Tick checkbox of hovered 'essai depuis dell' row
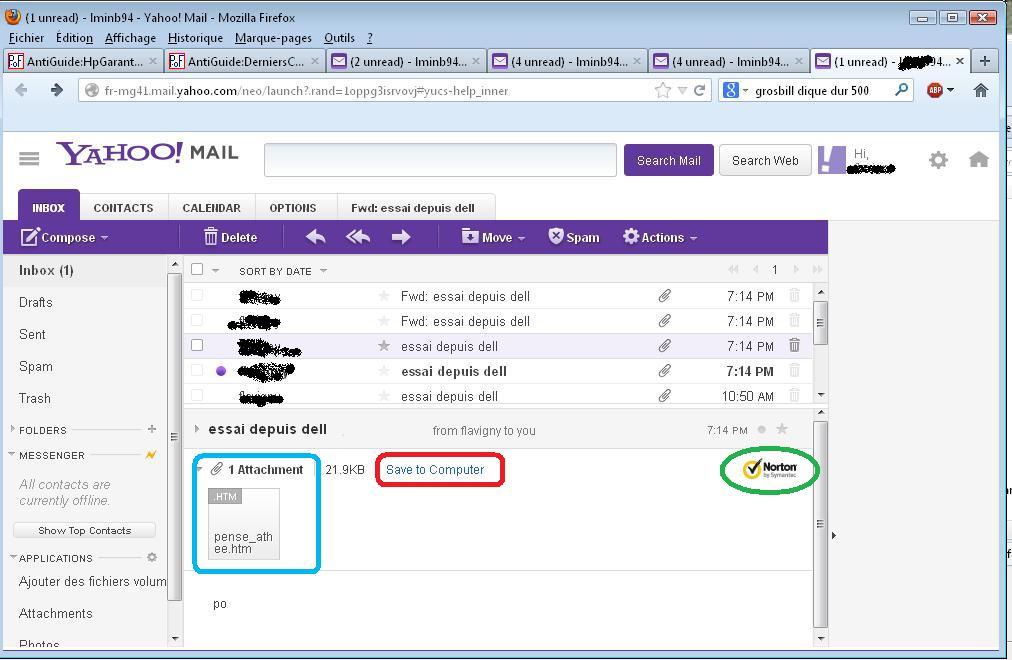1012x660 pixels. [x=197, y=345]
